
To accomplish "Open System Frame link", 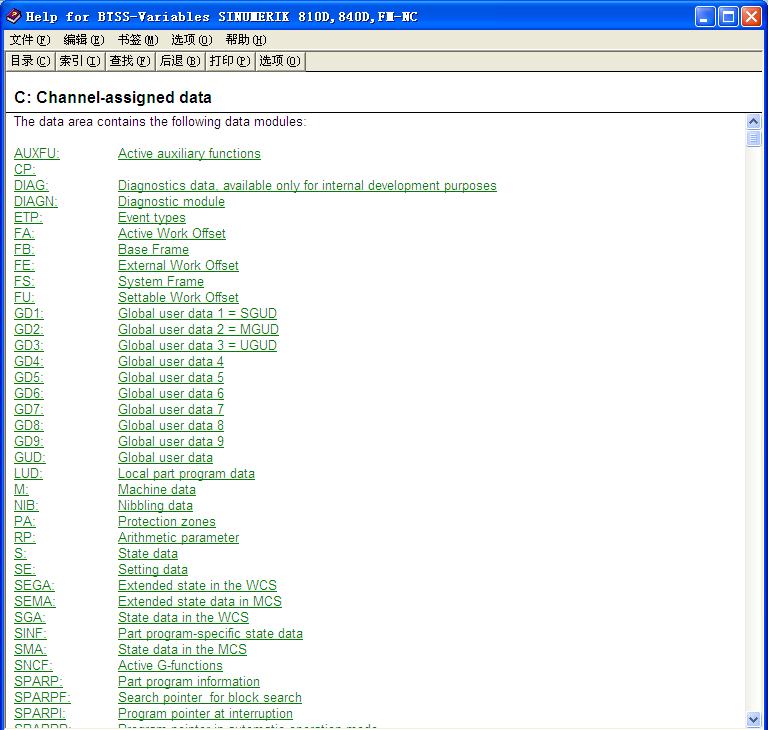I will 161,281.
